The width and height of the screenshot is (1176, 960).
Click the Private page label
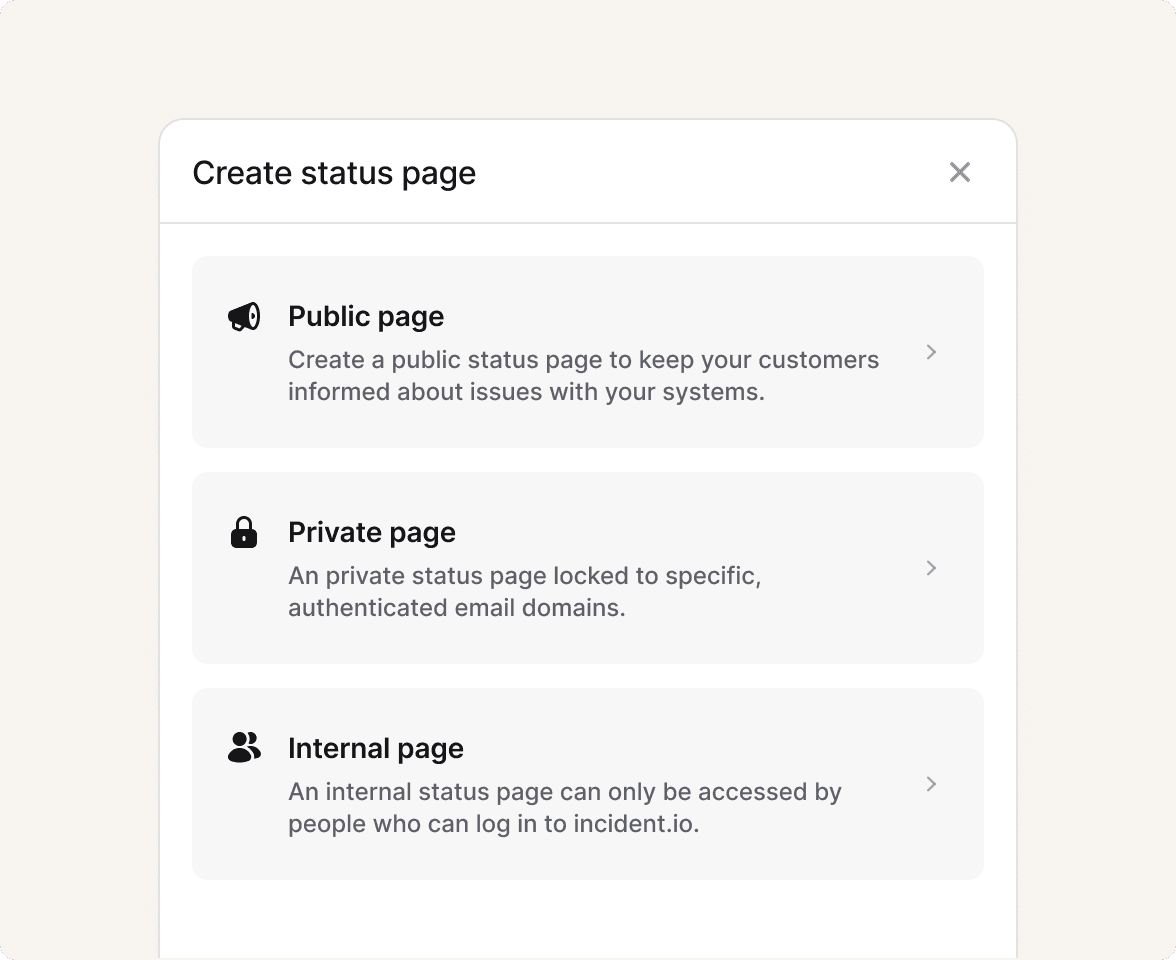coord(372,532)
